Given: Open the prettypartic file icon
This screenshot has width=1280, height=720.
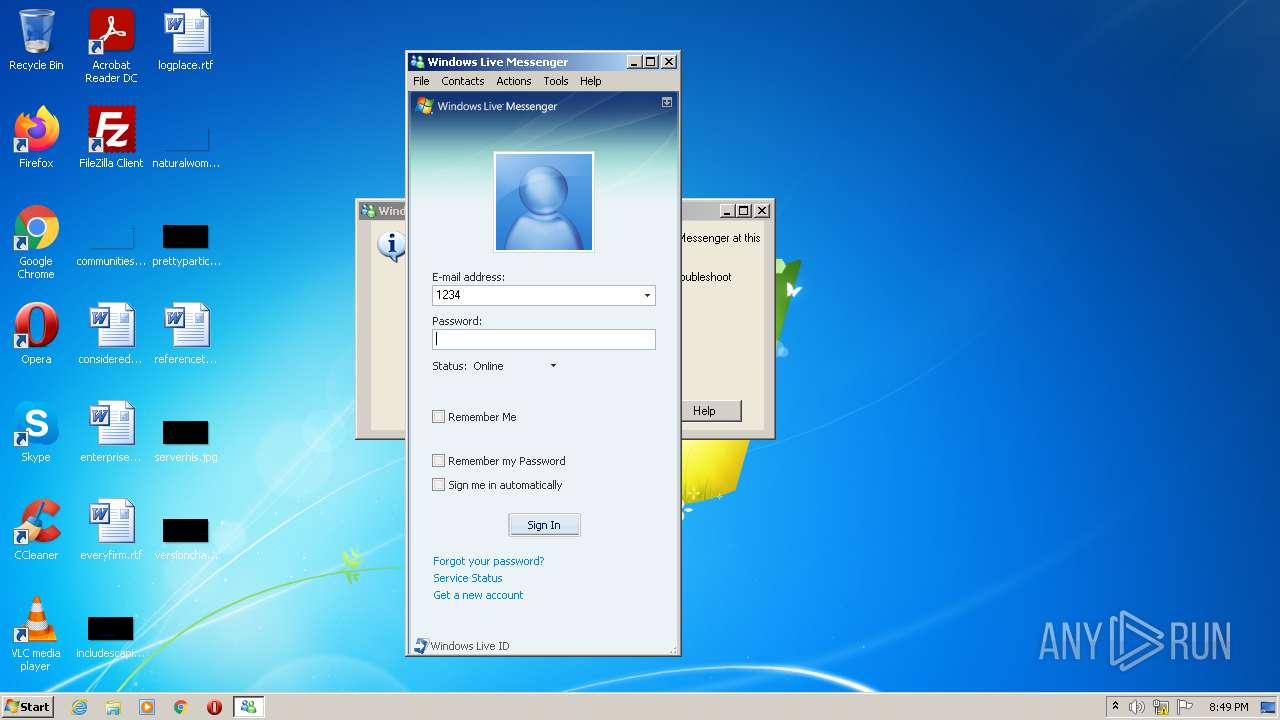Looking at the screenshot, I should point(186,244).
